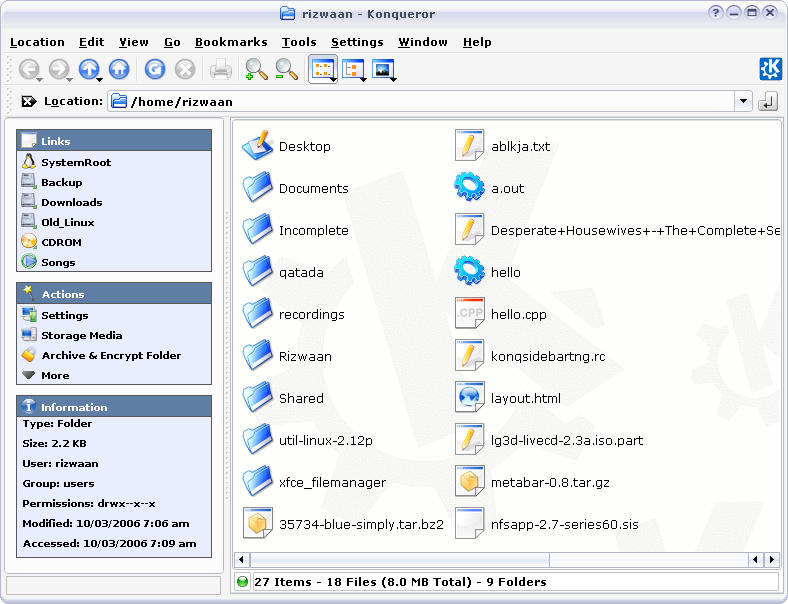The height and width of the screenshot is (604, 788).
Task: Click the KDE gear logo icon
Action: (770, 69)
